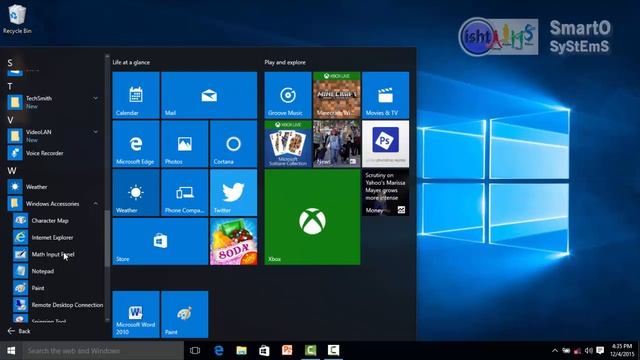Click the letter V section header
This screenshot has height=360, width=640.
(10, 120)
